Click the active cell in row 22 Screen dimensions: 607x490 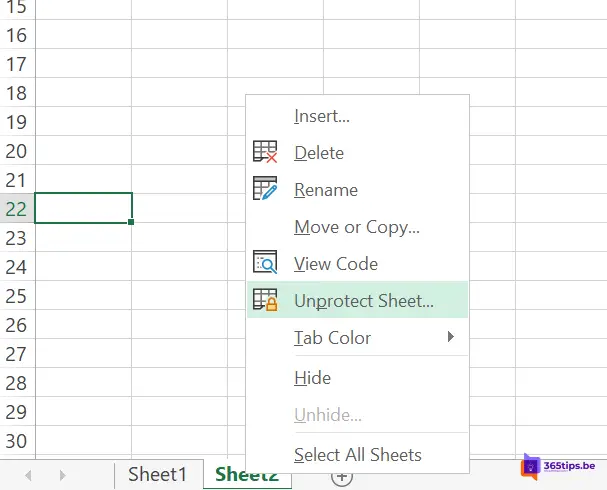pos(83,208)
